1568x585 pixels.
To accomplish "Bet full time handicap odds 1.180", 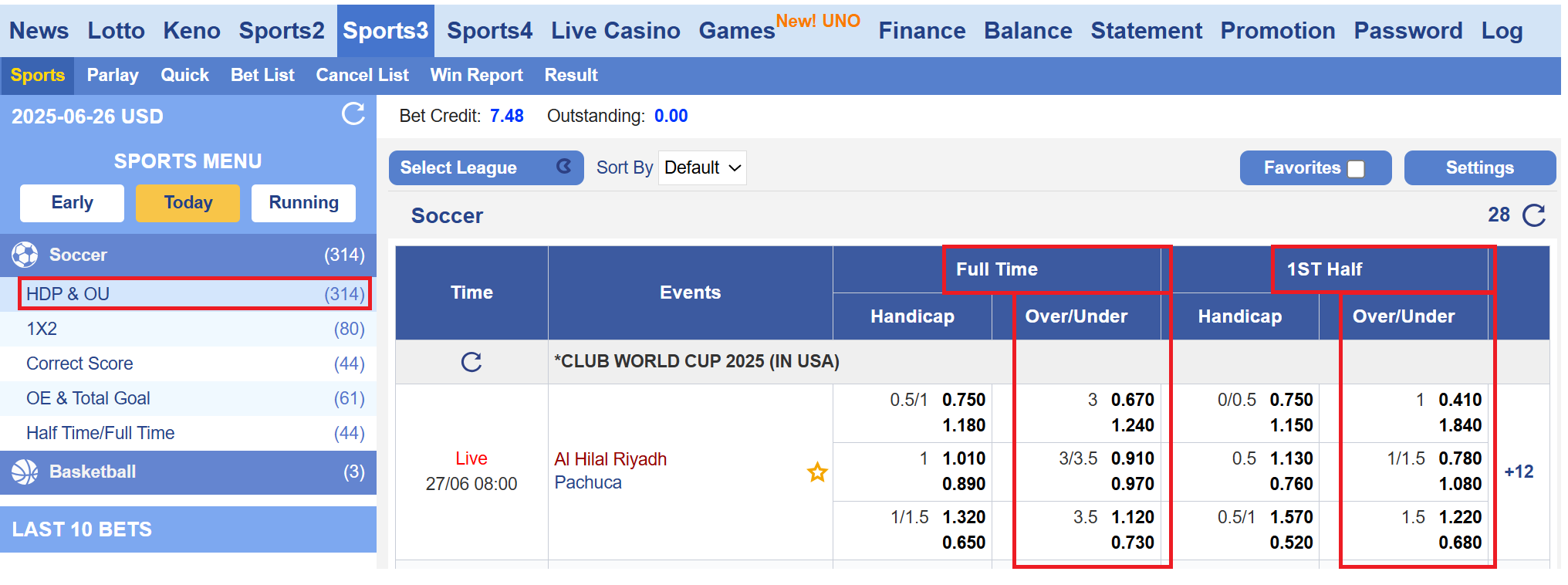I will tap(964, 425).
